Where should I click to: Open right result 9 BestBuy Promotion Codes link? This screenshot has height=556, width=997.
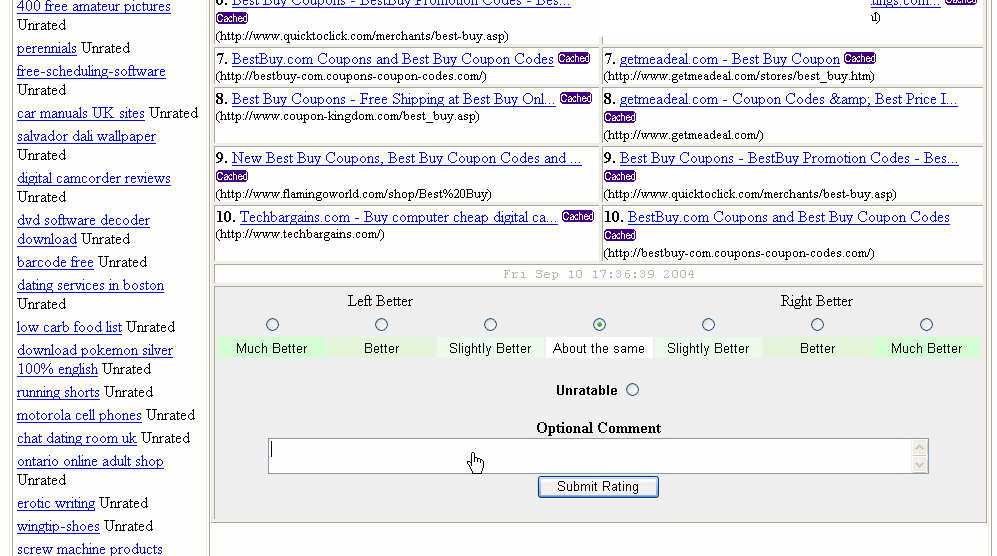(788, 158)
